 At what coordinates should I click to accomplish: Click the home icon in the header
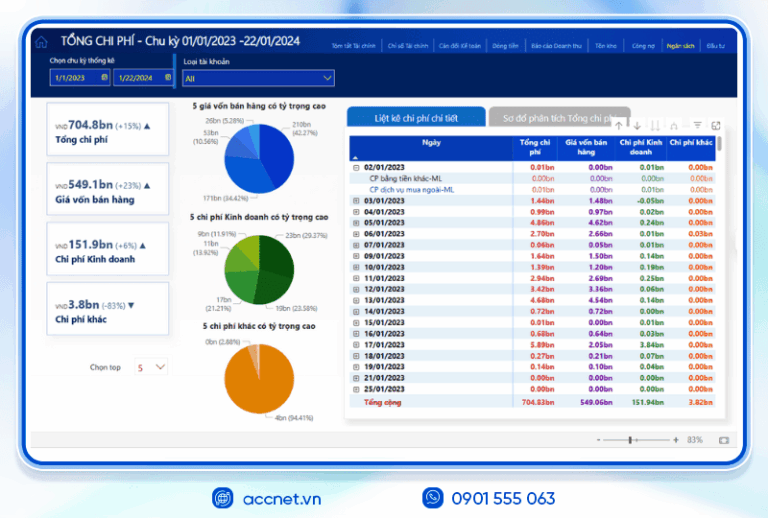tap(41, 42)
